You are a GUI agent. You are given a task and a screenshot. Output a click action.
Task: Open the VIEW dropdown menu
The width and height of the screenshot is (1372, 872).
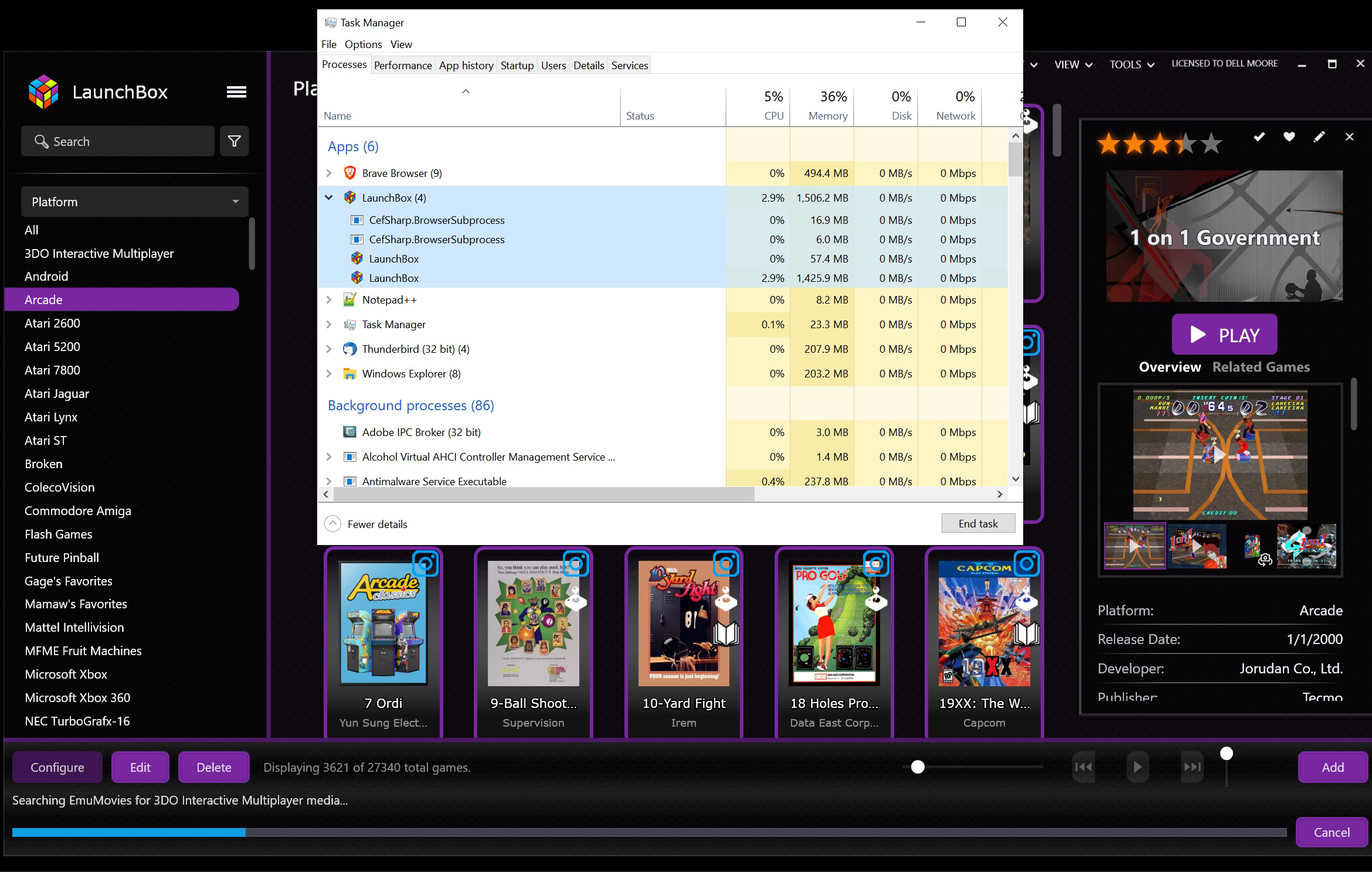[1073, 64]
